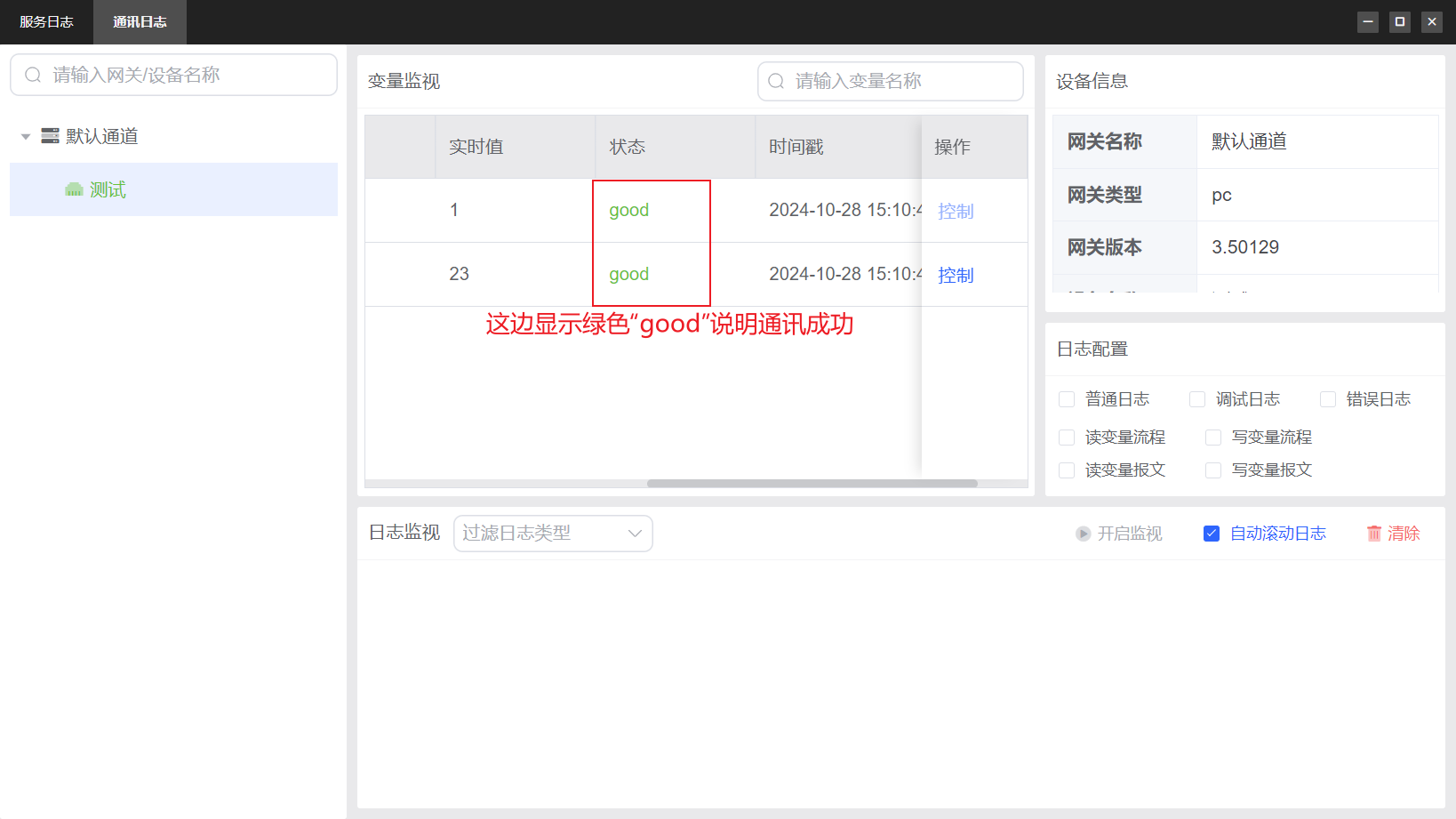Click the magnifier icon in variable search box
Screen dimensions: 1456x819
(776, 81)
